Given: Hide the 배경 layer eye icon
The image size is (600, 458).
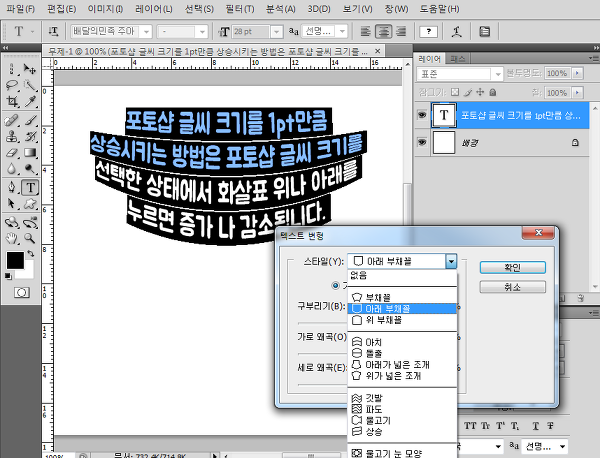Looking at the screenshot, I should 422,142.
